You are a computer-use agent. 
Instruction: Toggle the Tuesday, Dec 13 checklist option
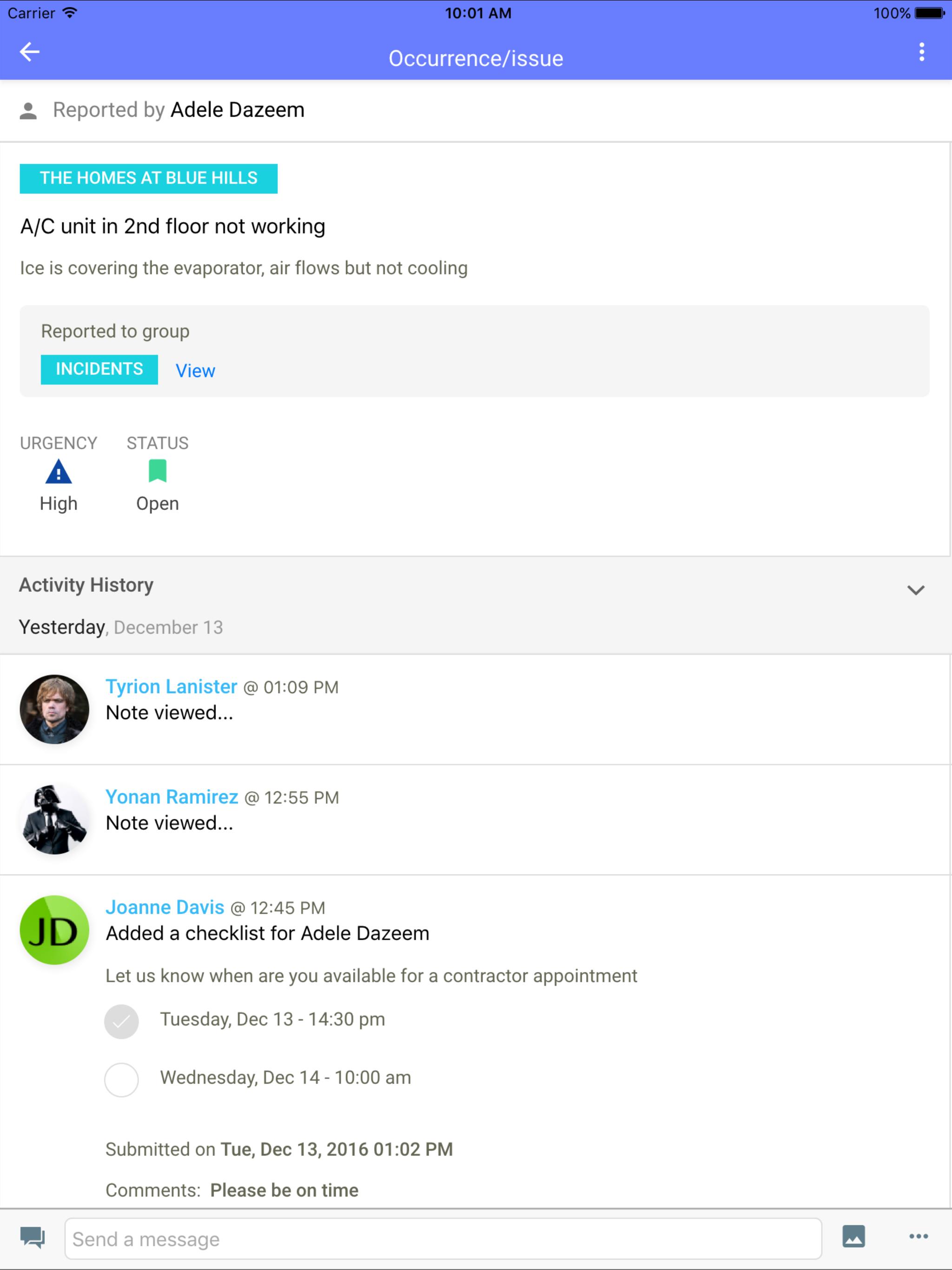(121, 1021)
